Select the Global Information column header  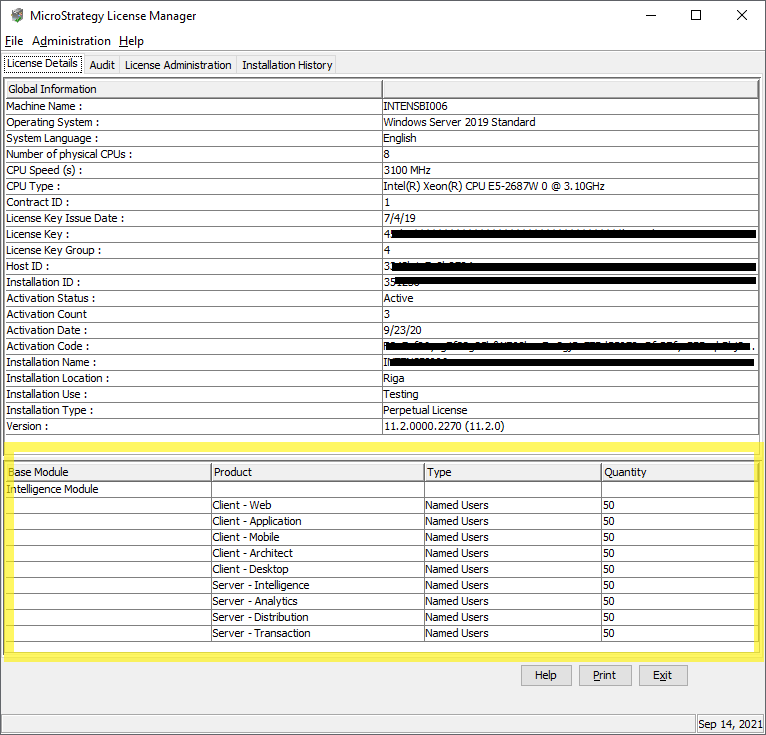193,89
